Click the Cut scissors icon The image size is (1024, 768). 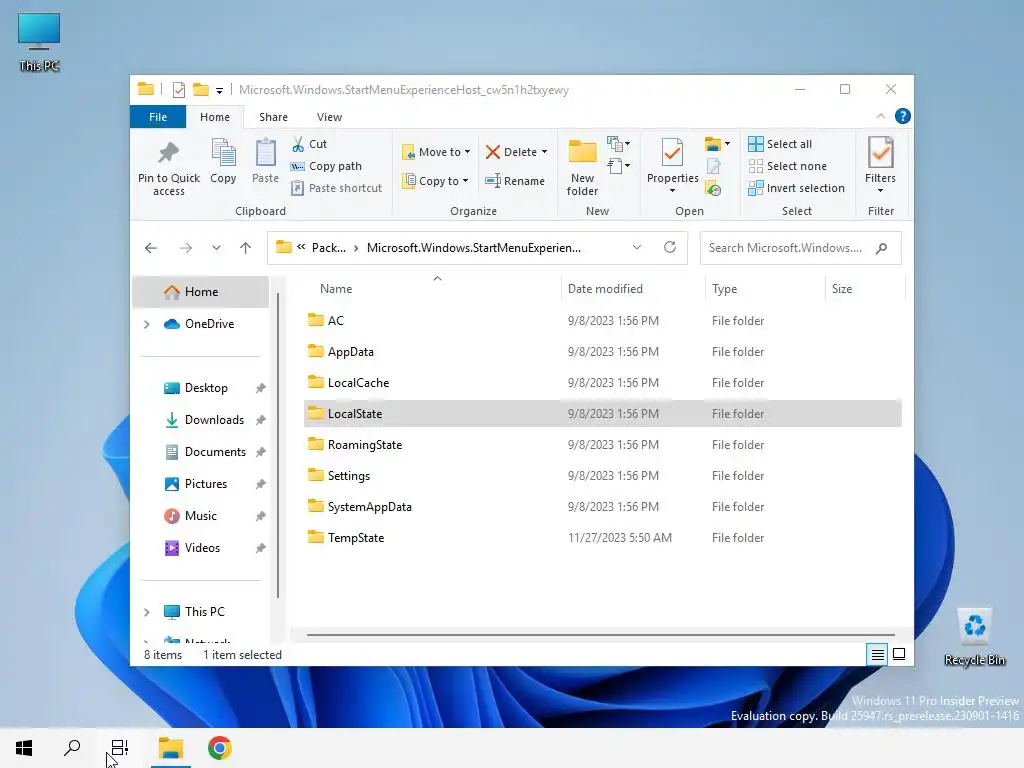coord(298,144)
